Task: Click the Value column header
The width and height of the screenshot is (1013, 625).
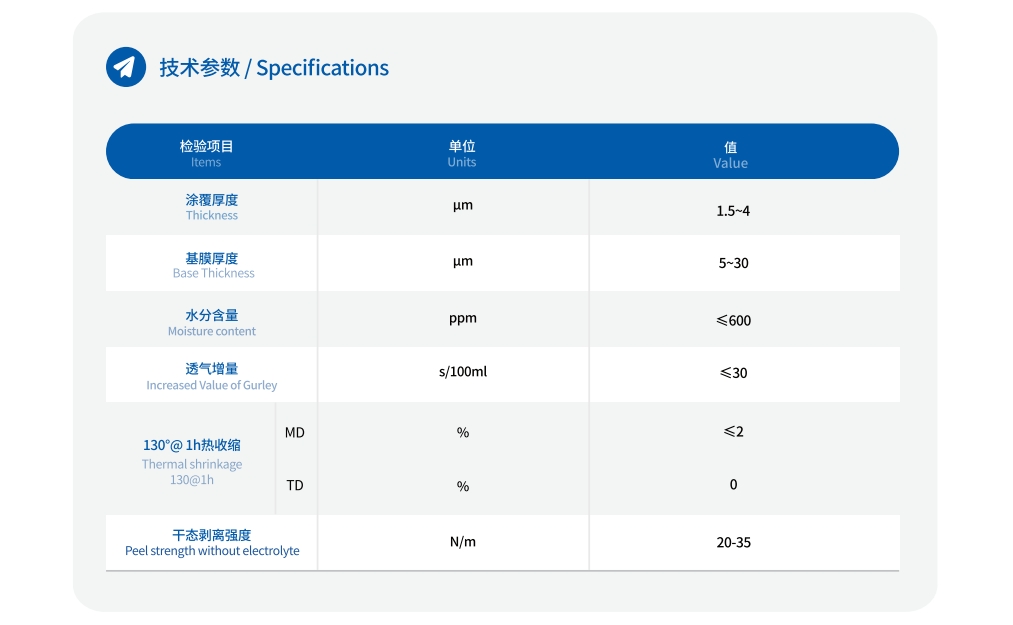Action: 730,154
